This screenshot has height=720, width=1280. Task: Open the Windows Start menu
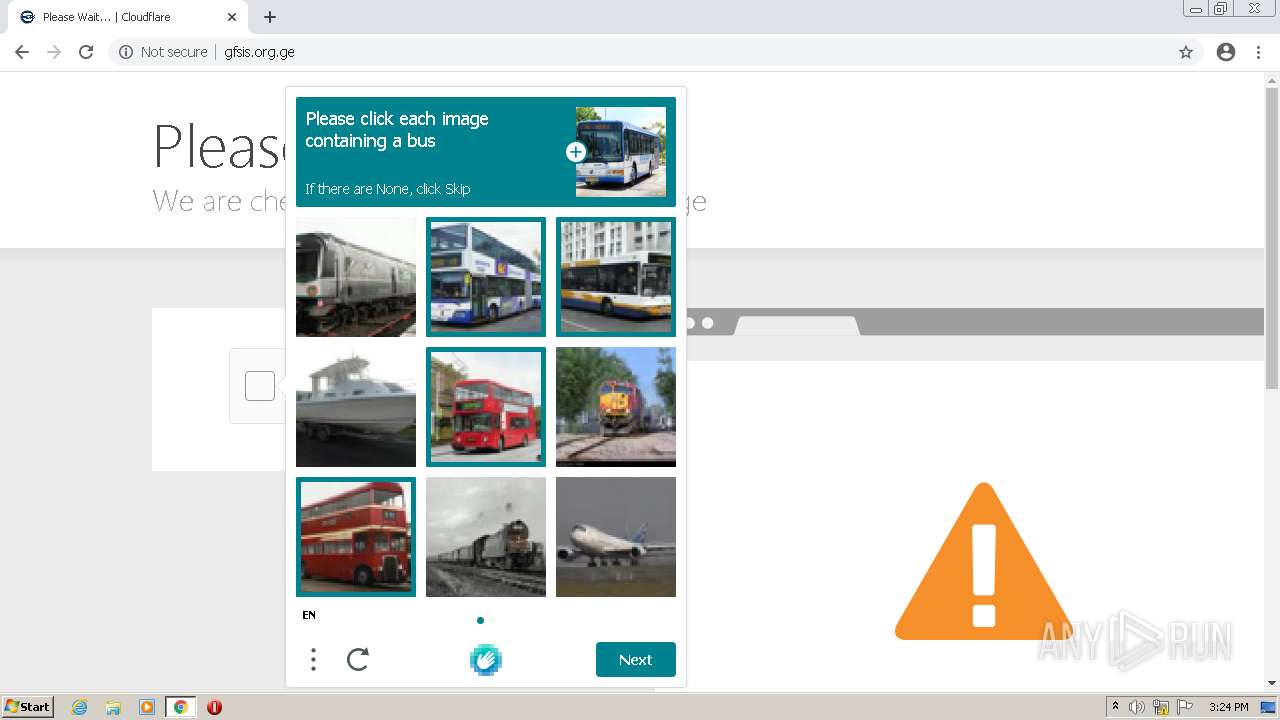pos(28,707)
